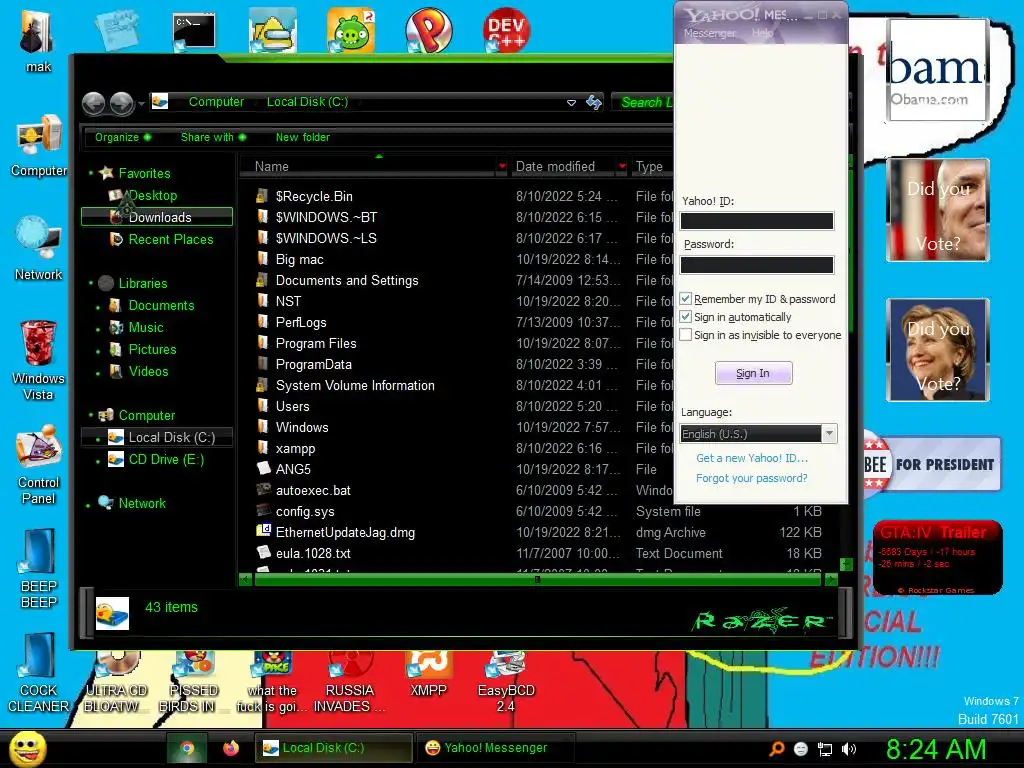The image size is (1024, 768).
Task: Open the Language dropdown in Yahoo Messenger
Action: [829, 434]
